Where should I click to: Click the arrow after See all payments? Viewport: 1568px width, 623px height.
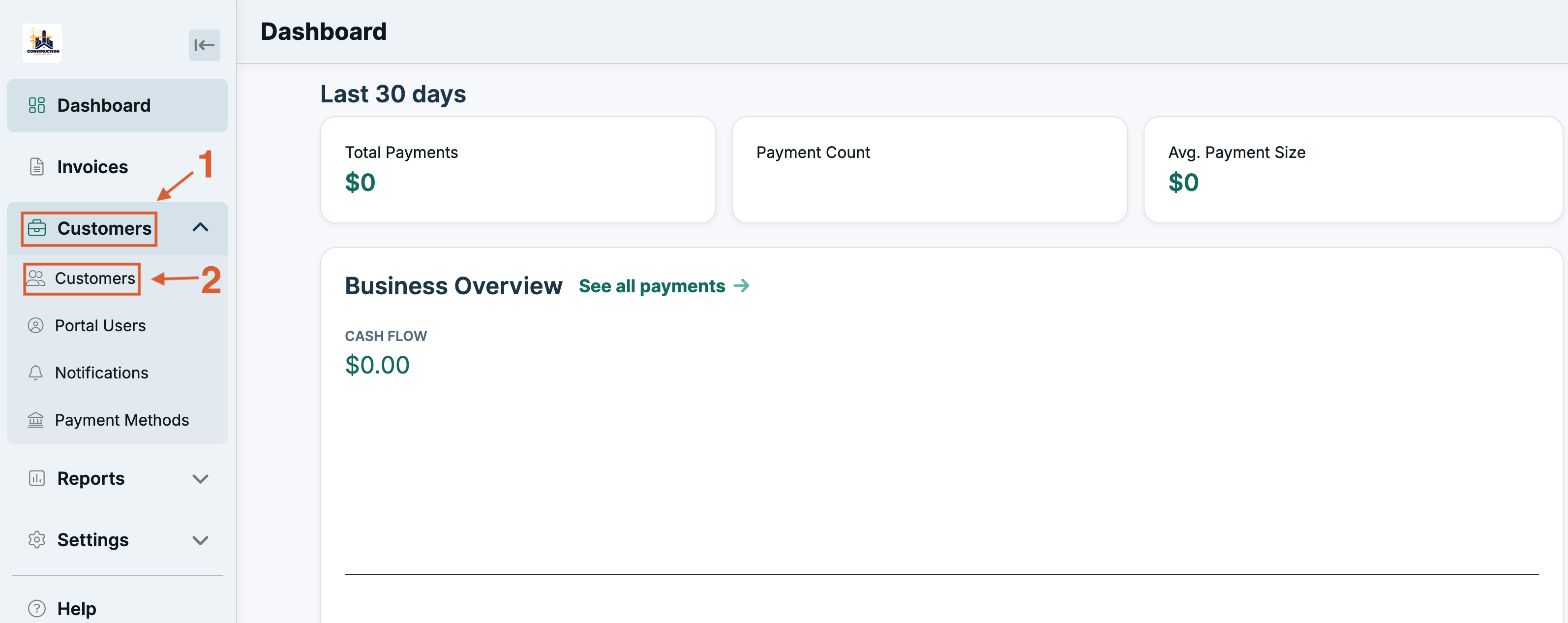(741, 285)
